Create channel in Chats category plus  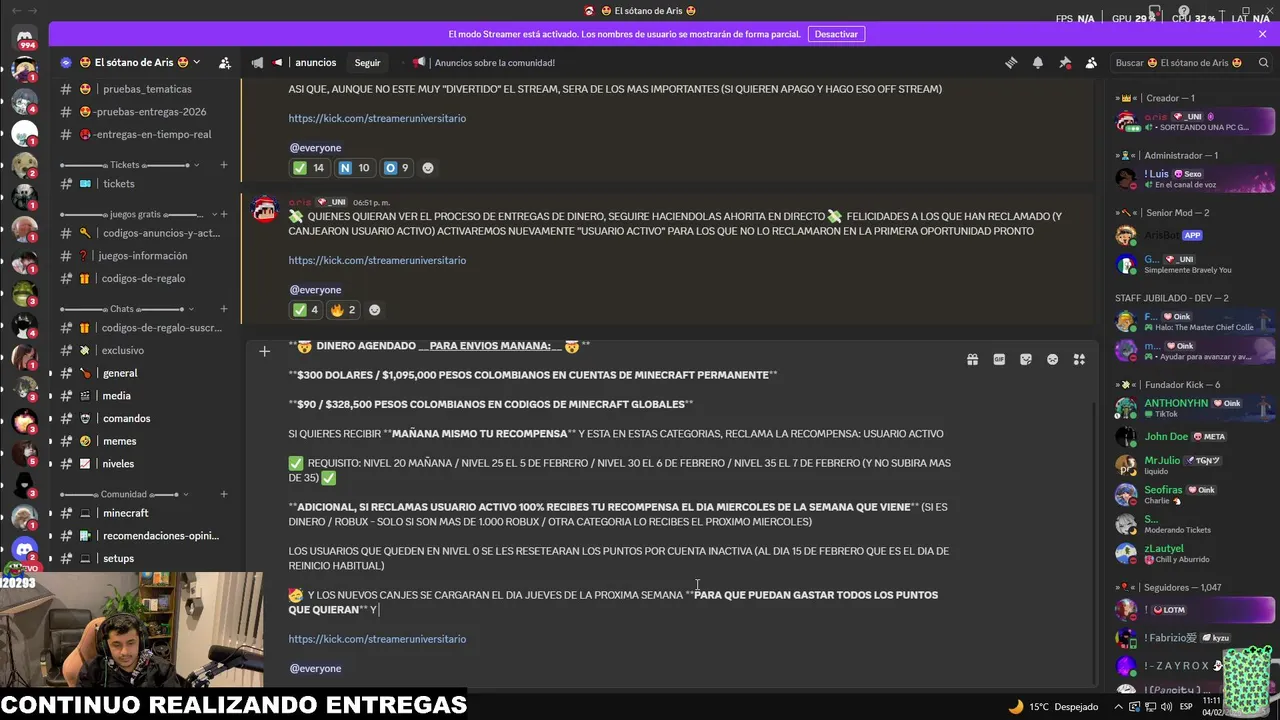click(x=224, y=309)
